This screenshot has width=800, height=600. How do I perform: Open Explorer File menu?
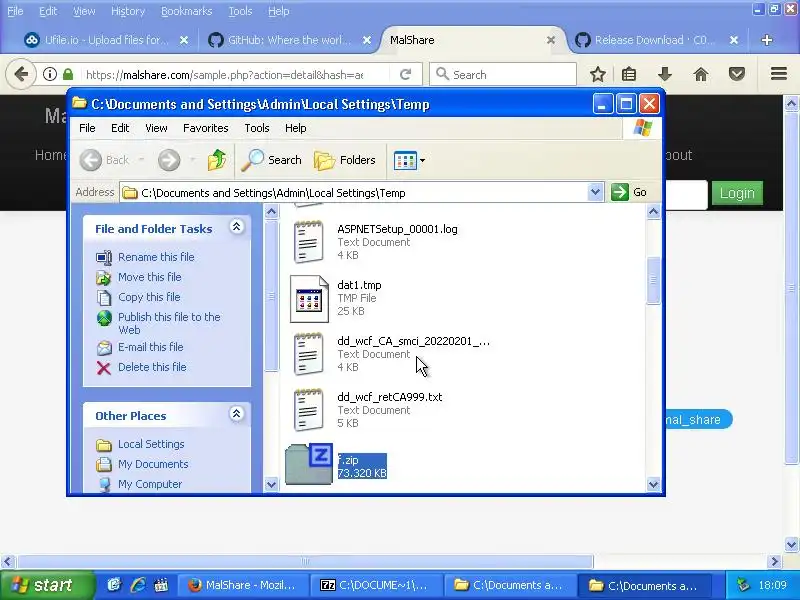click(x=87, y=128)
